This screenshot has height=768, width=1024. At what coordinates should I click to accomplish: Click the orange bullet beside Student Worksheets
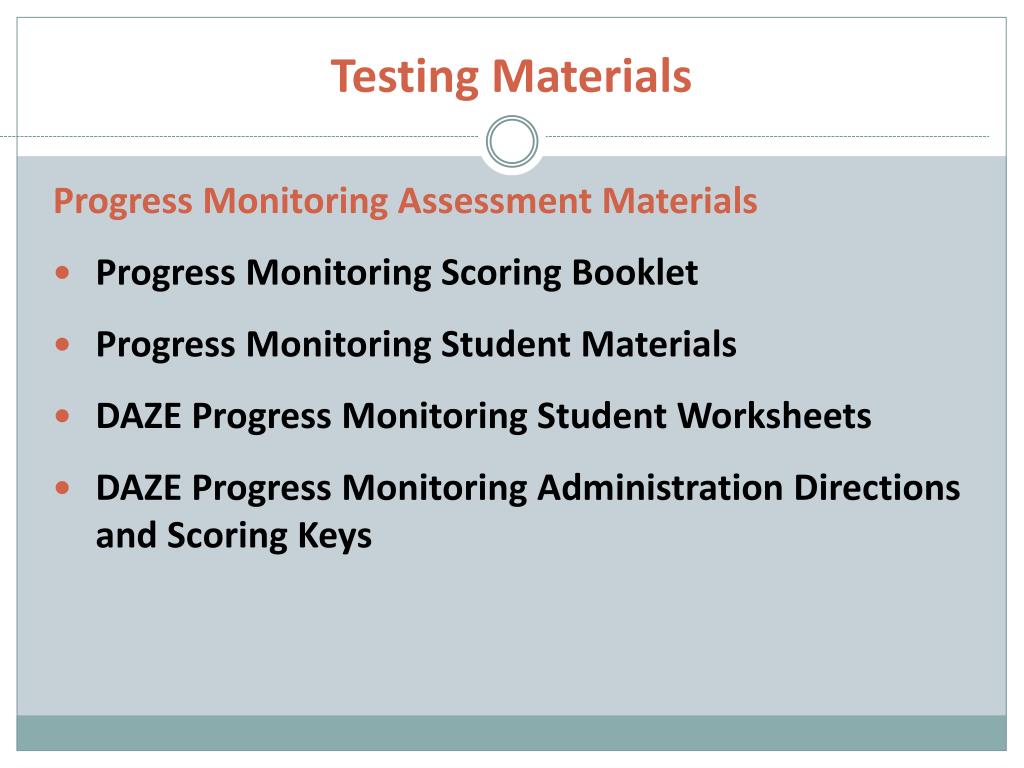click(63, 416)
